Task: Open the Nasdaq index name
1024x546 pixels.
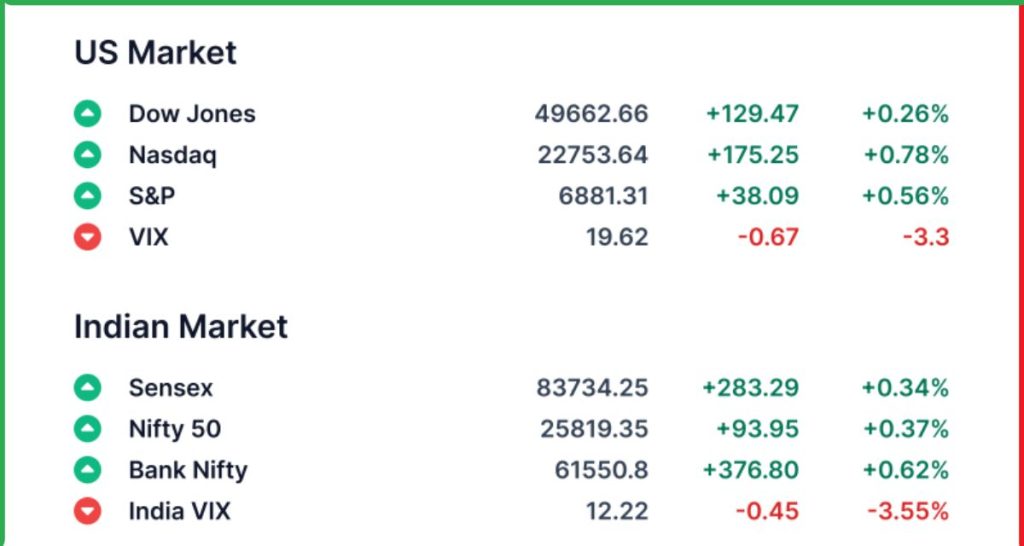Action: (x=173, y=155)
